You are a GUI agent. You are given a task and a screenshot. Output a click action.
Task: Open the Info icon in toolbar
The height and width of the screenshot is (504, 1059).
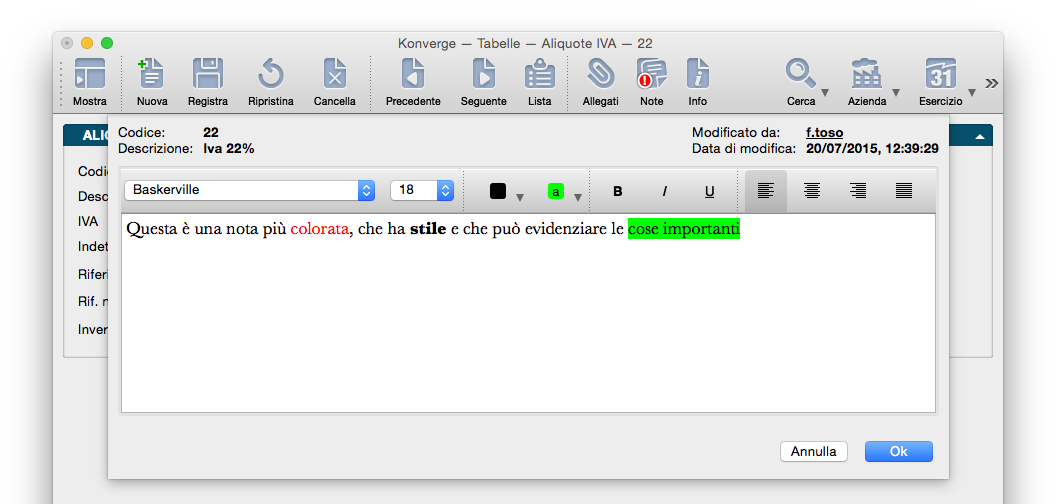click(697, 75)
